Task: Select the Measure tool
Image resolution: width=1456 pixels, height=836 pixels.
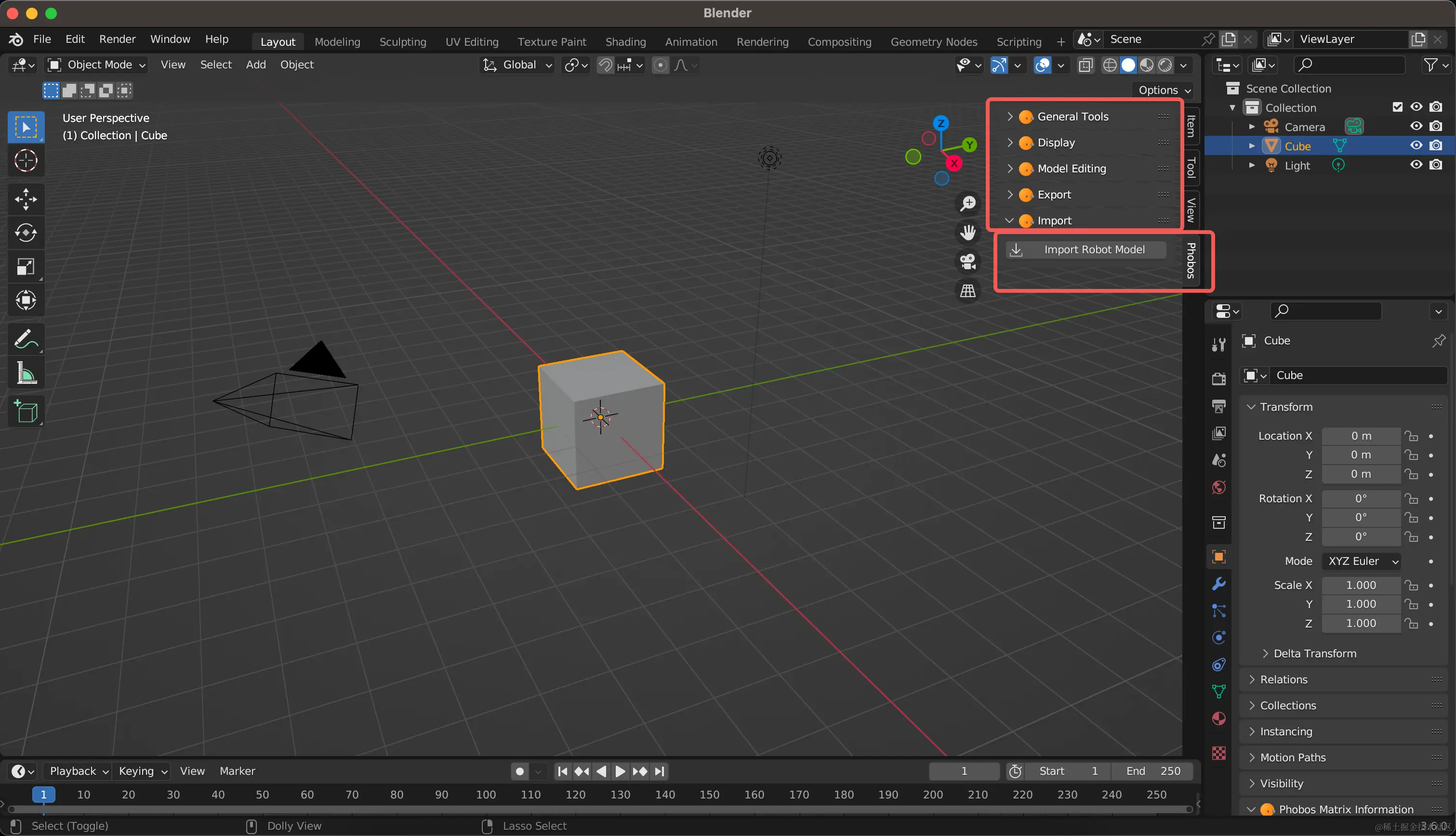Action: point(26,372)
